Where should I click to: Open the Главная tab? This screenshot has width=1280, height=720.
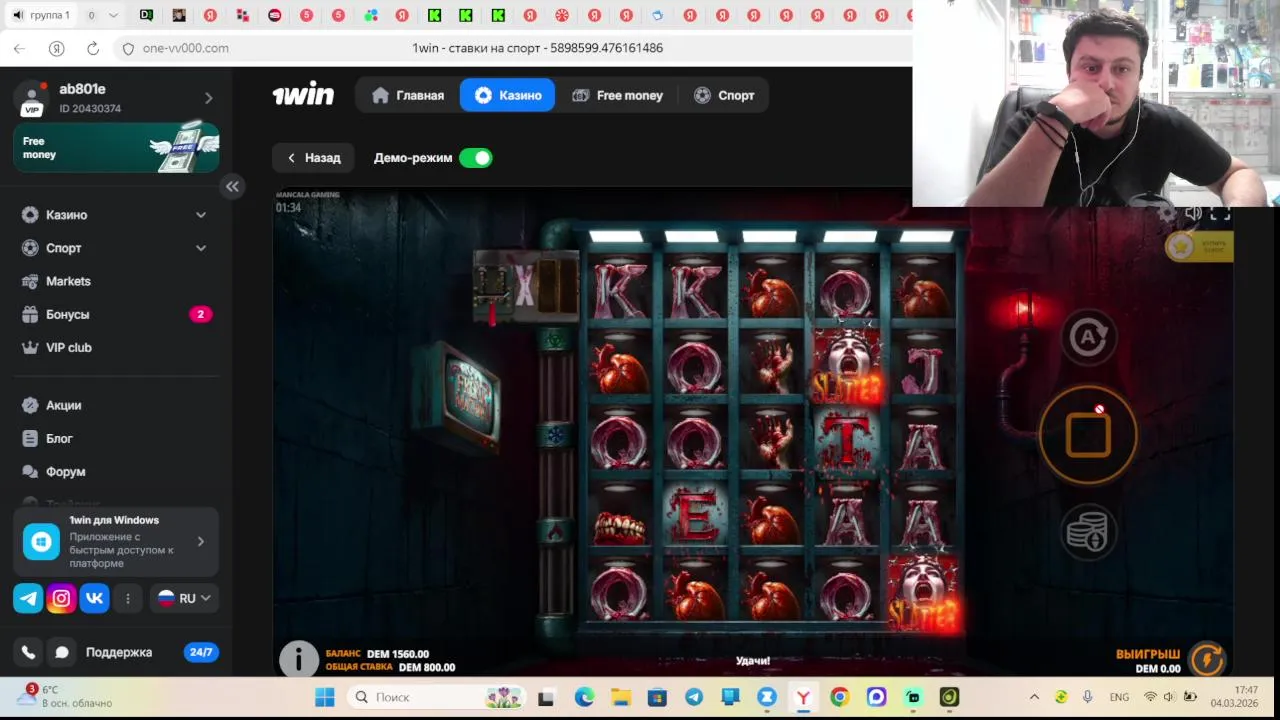(x=408, y=95)
